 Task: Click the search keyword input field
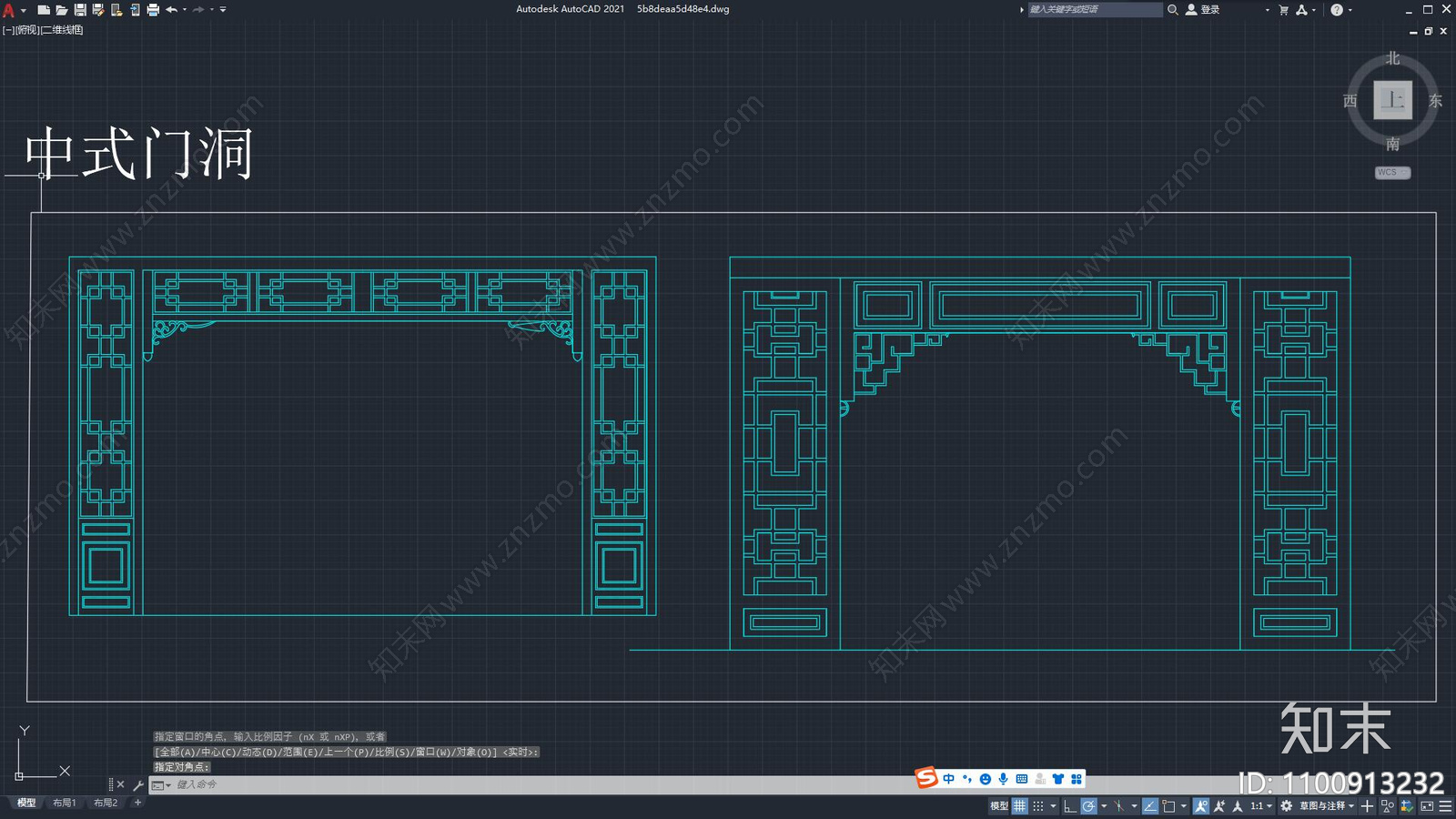[x=1096, y=9]
